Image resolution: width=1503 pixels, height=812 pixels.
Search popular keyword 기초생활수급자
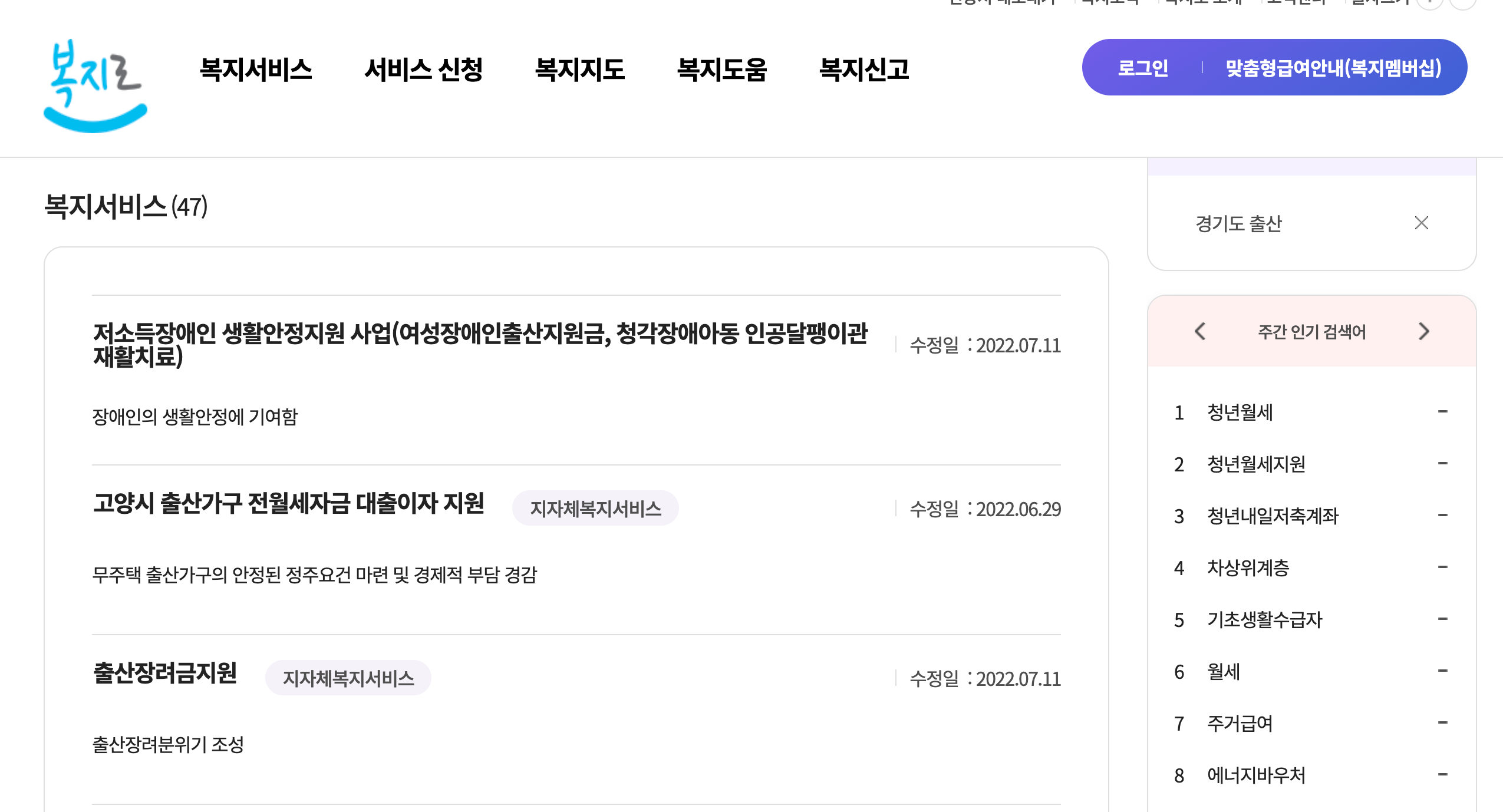click(x=1265, y=619)
